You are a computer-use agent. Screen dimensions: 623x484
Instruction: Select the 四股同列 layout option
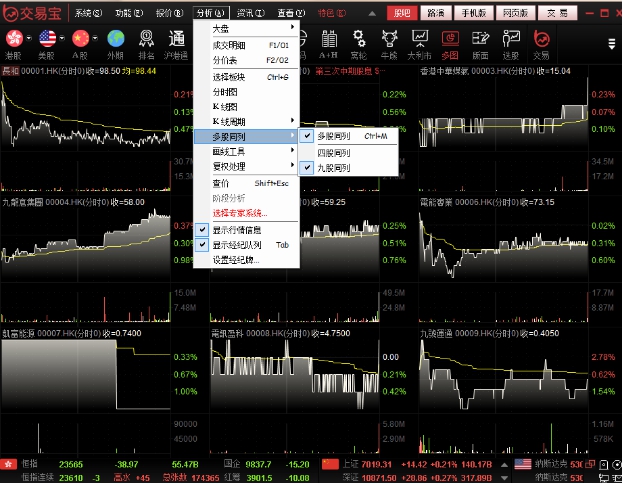tap(333, 152)
